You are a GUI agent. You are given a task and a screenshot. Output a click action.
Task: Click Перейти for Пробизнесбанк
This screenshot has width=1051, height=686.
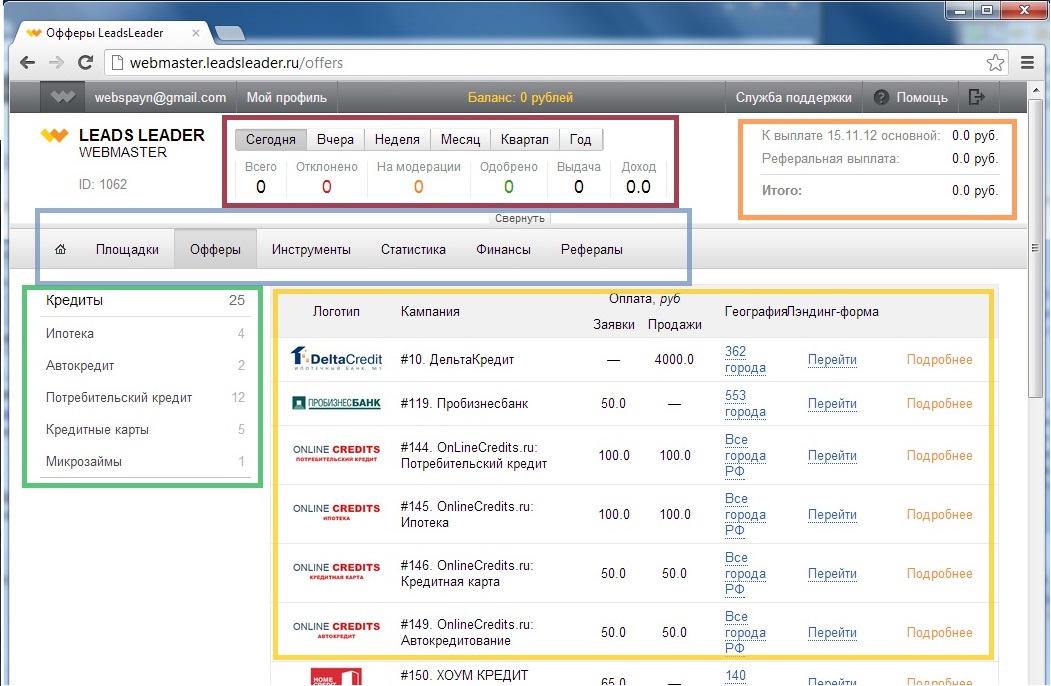(832, 404)
